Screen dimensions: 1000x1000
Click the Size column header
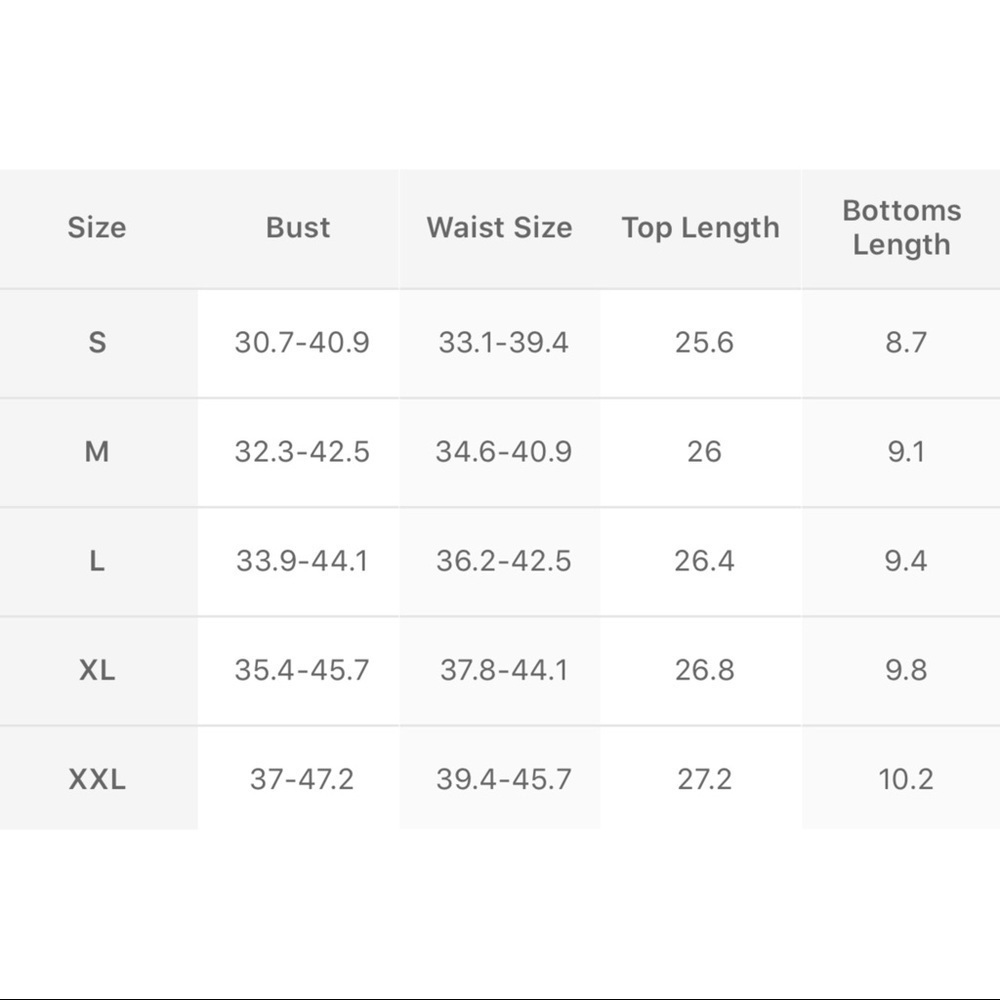97,228
